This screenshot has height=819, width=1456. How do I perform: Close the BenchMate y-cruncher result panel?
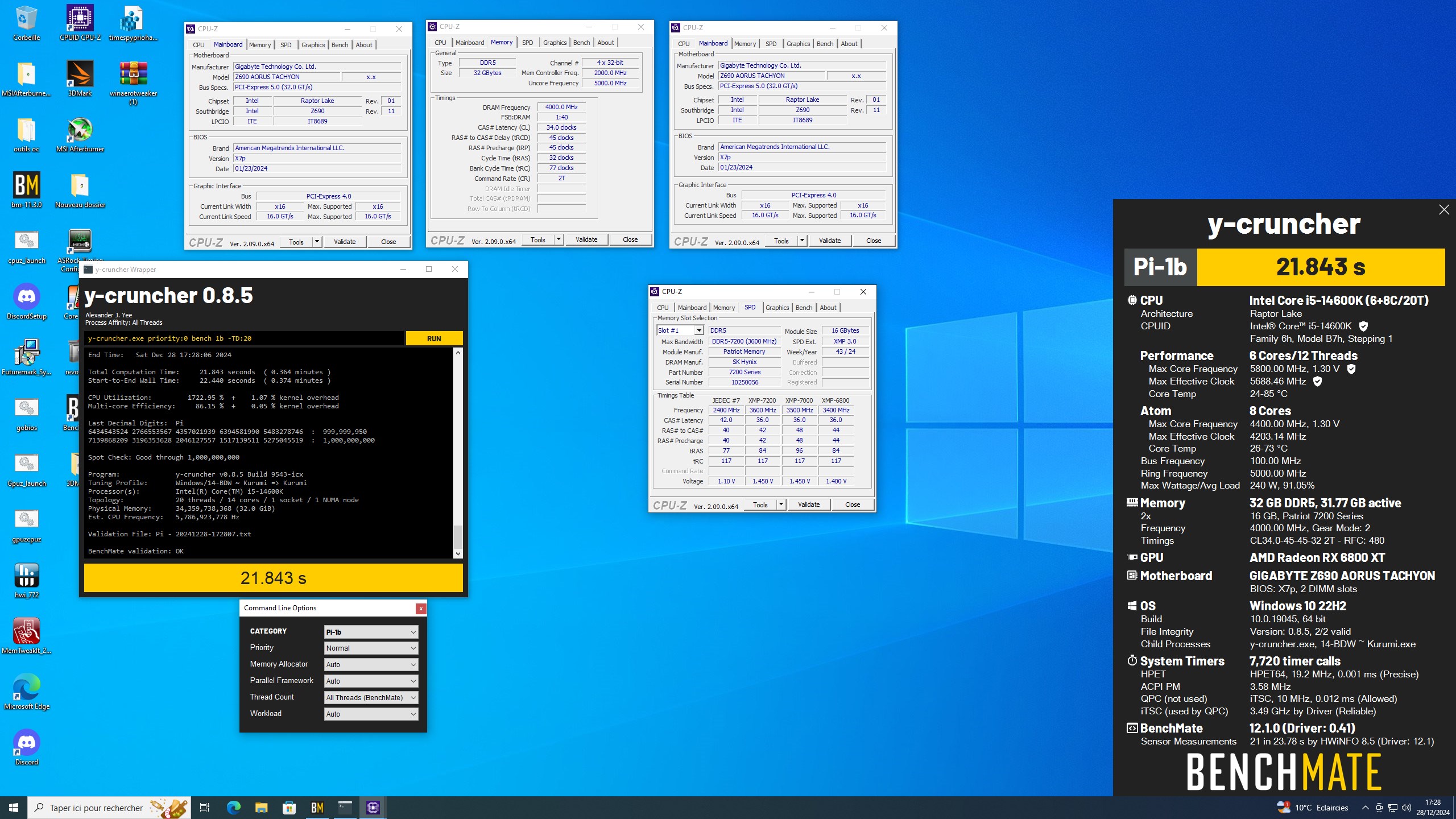1443,210
